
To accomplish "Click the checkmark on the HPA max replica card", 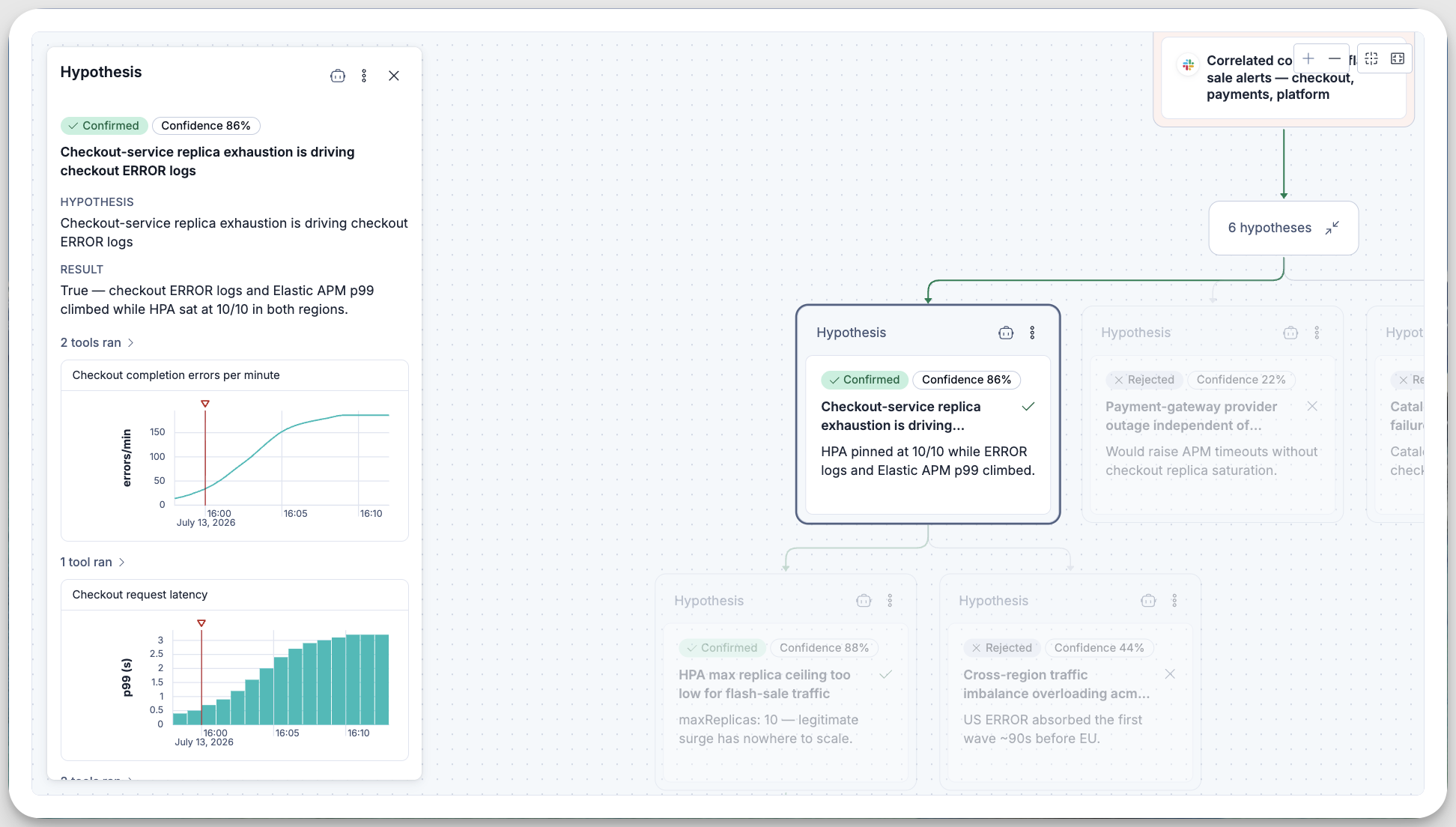I will click(885, 675).
